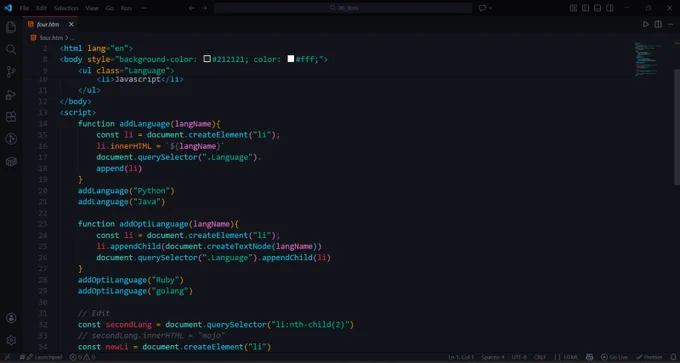This screenshot has width=680, height=363.
Task: Open the Copilot dropdown arrow in title bar
Action: click(x=490, y=8)
